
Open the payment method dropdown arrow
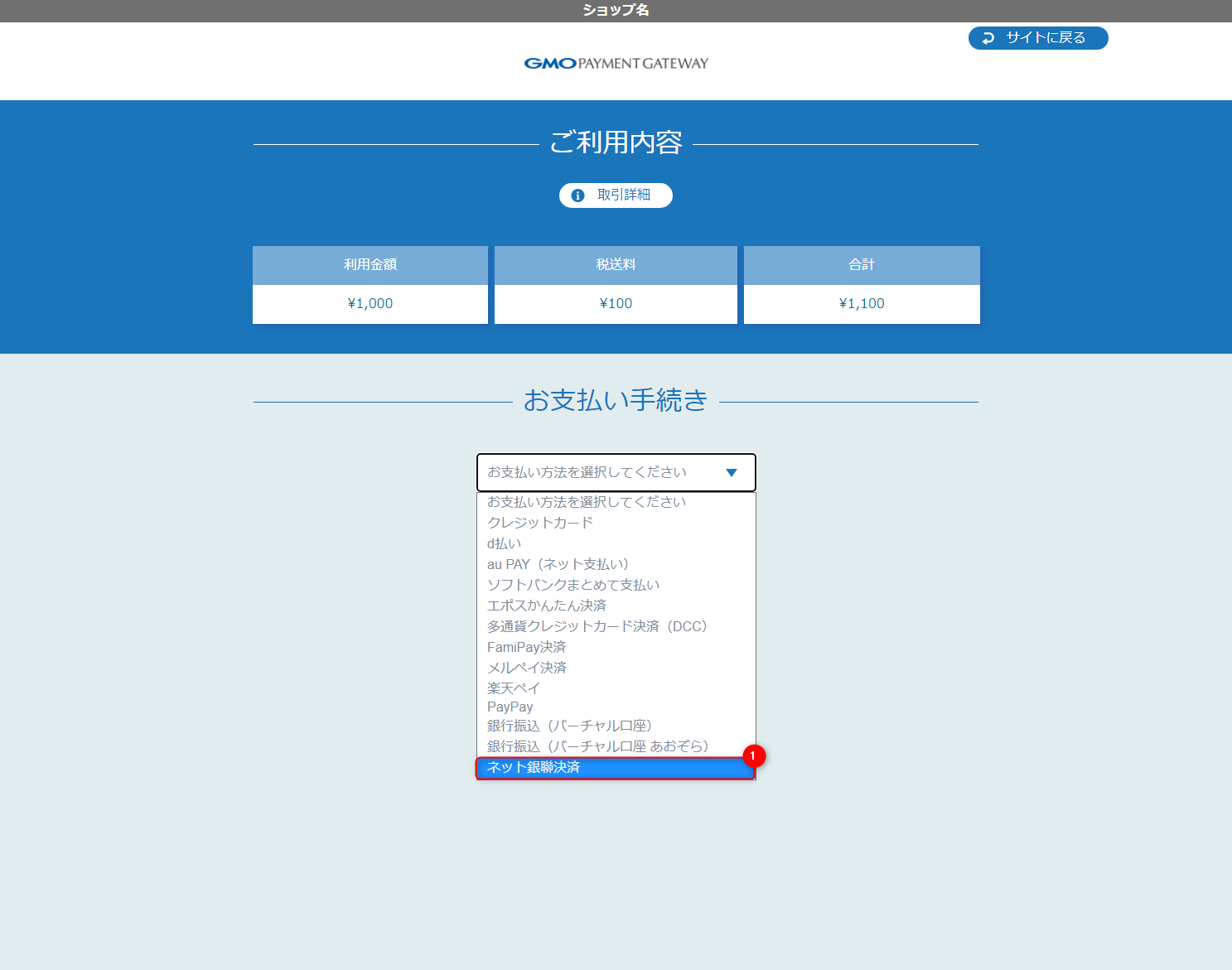pyautogui.click(x=731, y=472)
